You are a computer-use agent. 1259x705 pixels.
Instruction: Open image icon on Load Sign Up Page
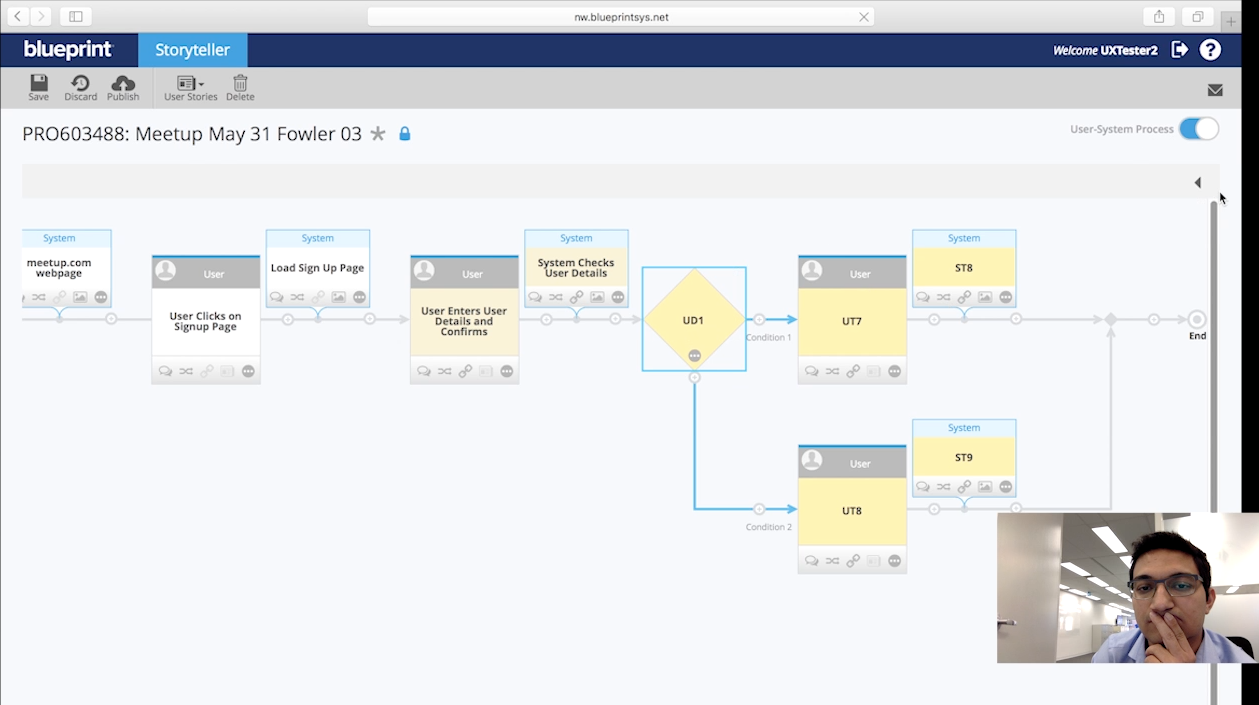[x=339, y=297]
